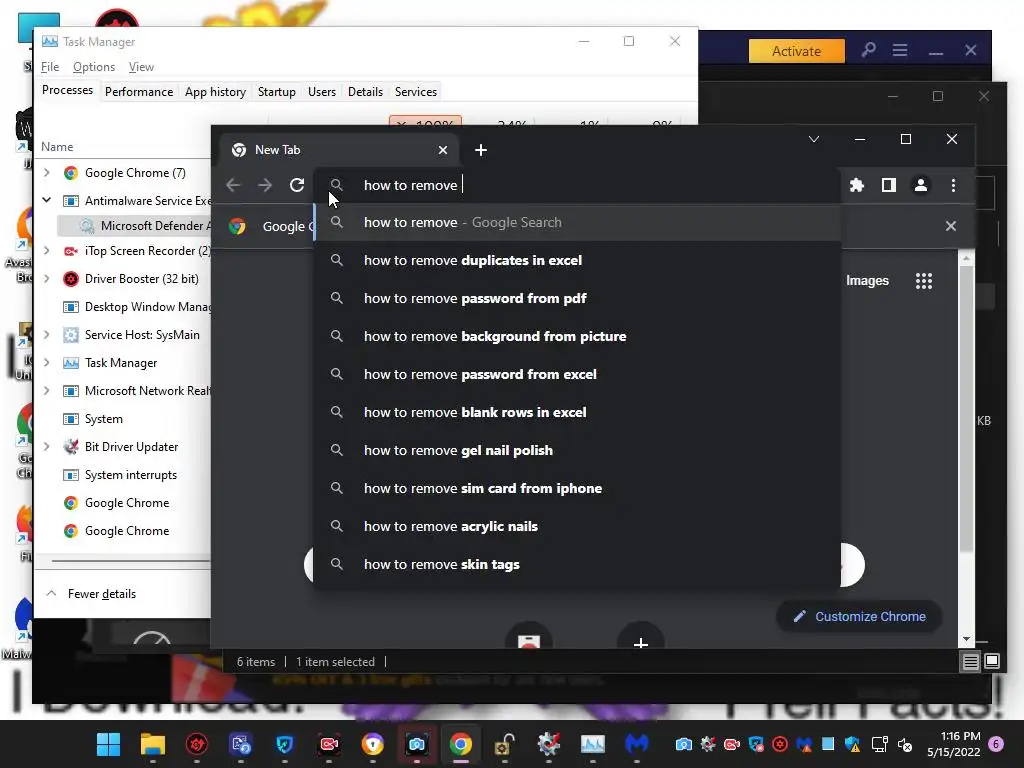This screenshot has width=1024, height=768.
Task: Open Task Manager File menu
Action: [50, 67]
